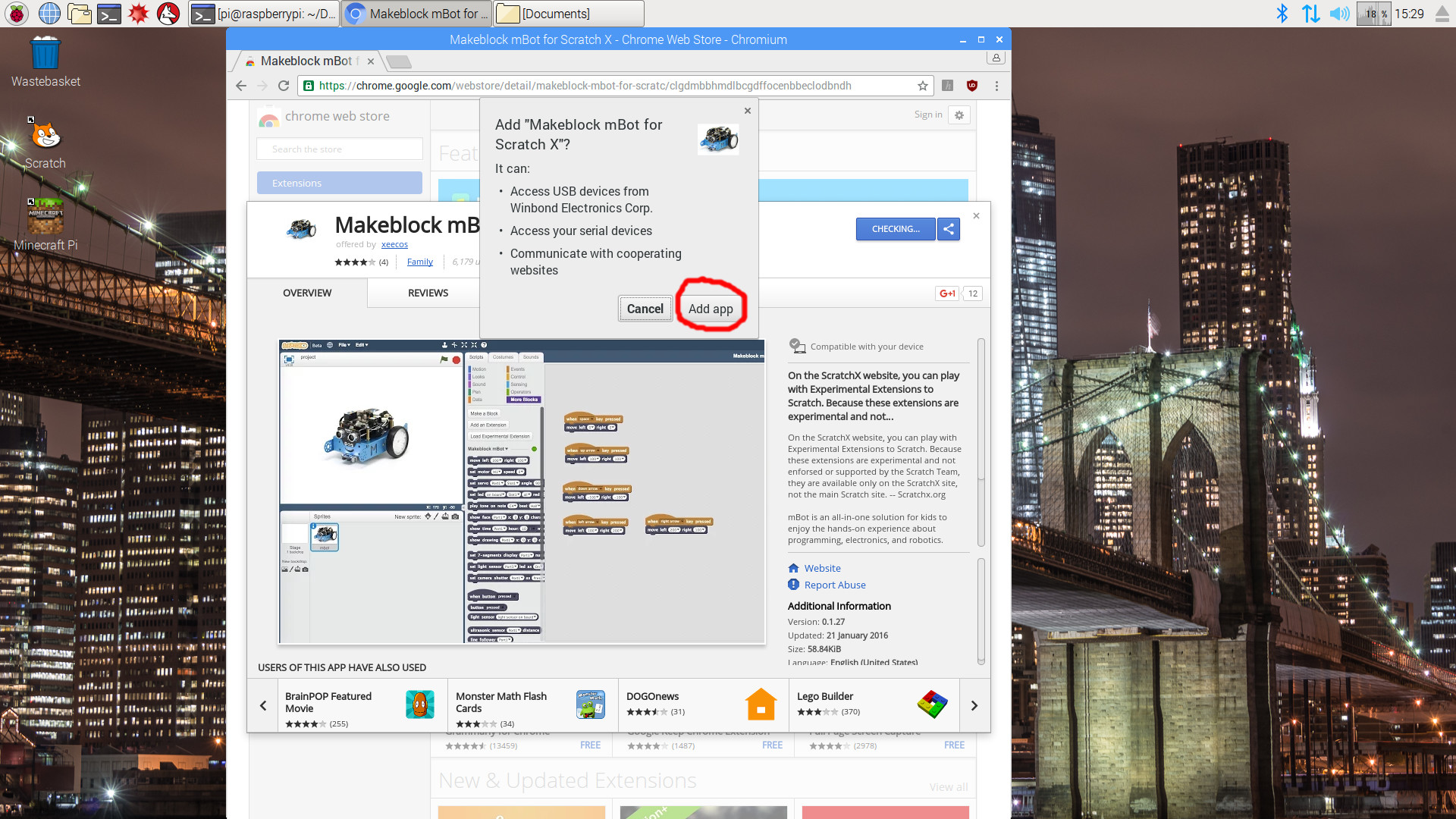
Task: Click the Cancel button
Action: (x=644, y=309)
